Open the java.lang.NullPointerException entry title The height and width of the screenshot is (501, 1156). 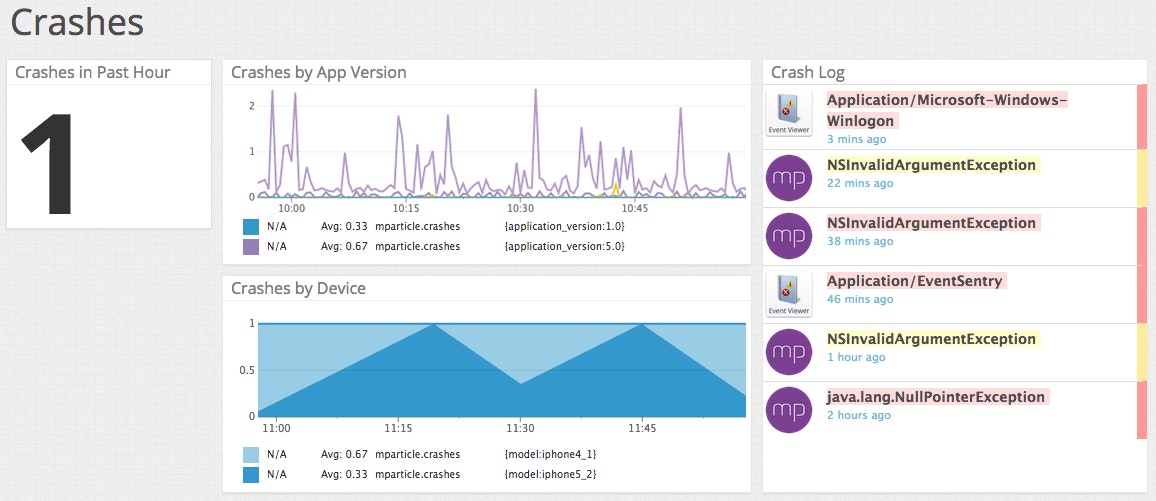(x=936, y=397)
